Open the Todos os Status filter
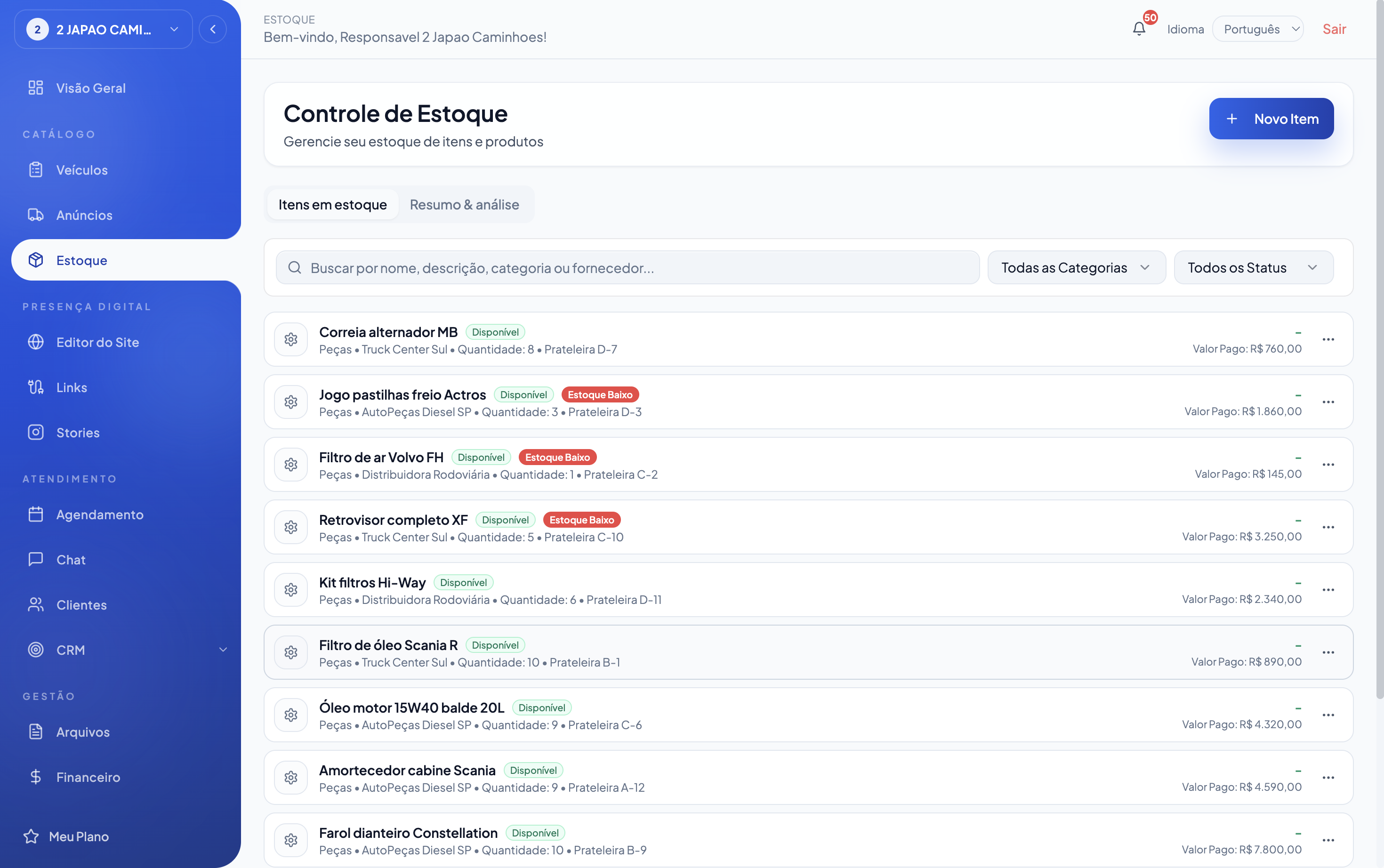The image size is (1384, 868). pyautogui.click(x=1254, y=267)
